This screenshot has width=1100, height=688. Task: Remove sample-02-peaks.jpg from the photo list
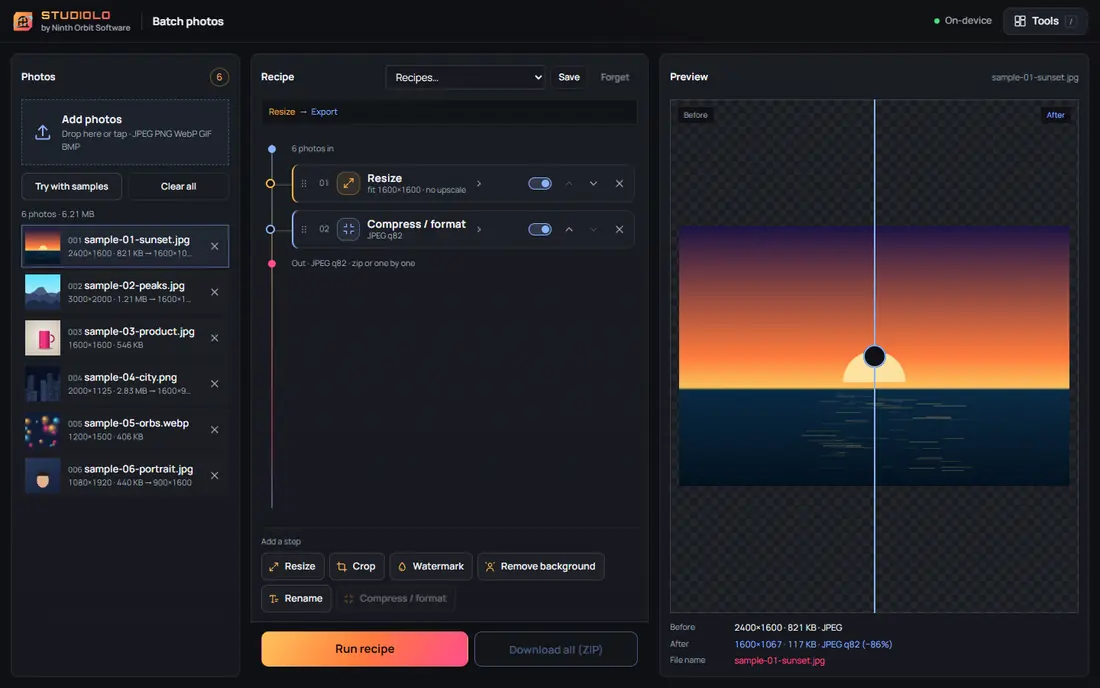click(215, 292)
